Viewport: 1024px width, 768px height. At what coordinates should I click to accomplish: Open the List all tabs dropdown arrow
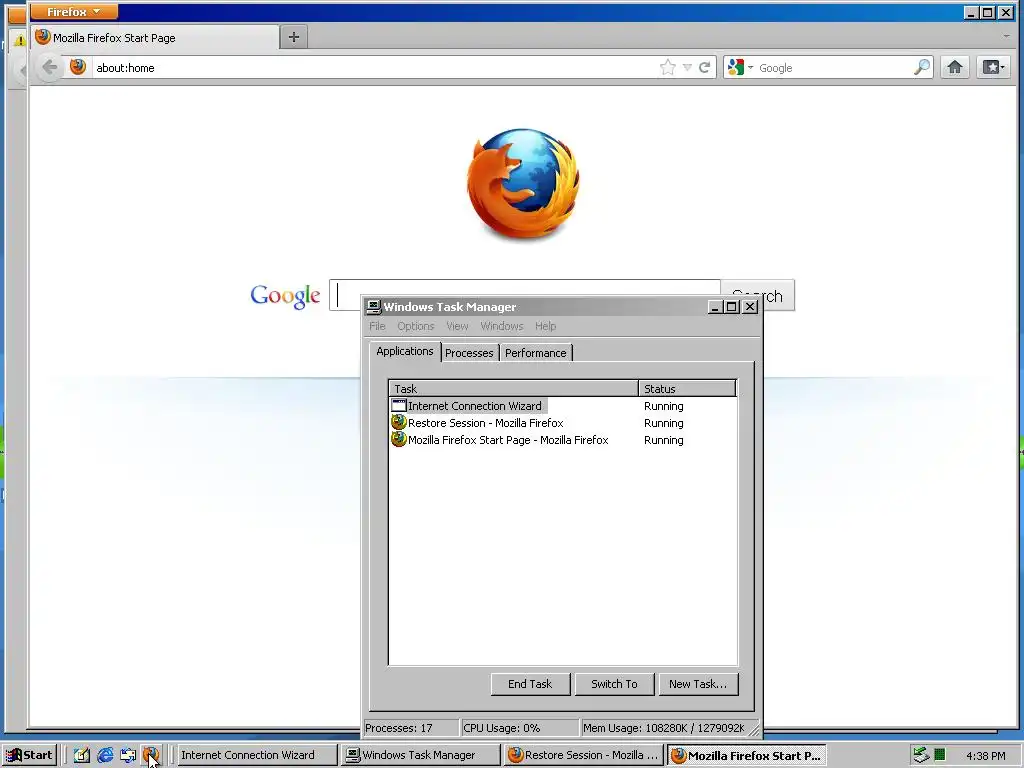click(1006, 37)
